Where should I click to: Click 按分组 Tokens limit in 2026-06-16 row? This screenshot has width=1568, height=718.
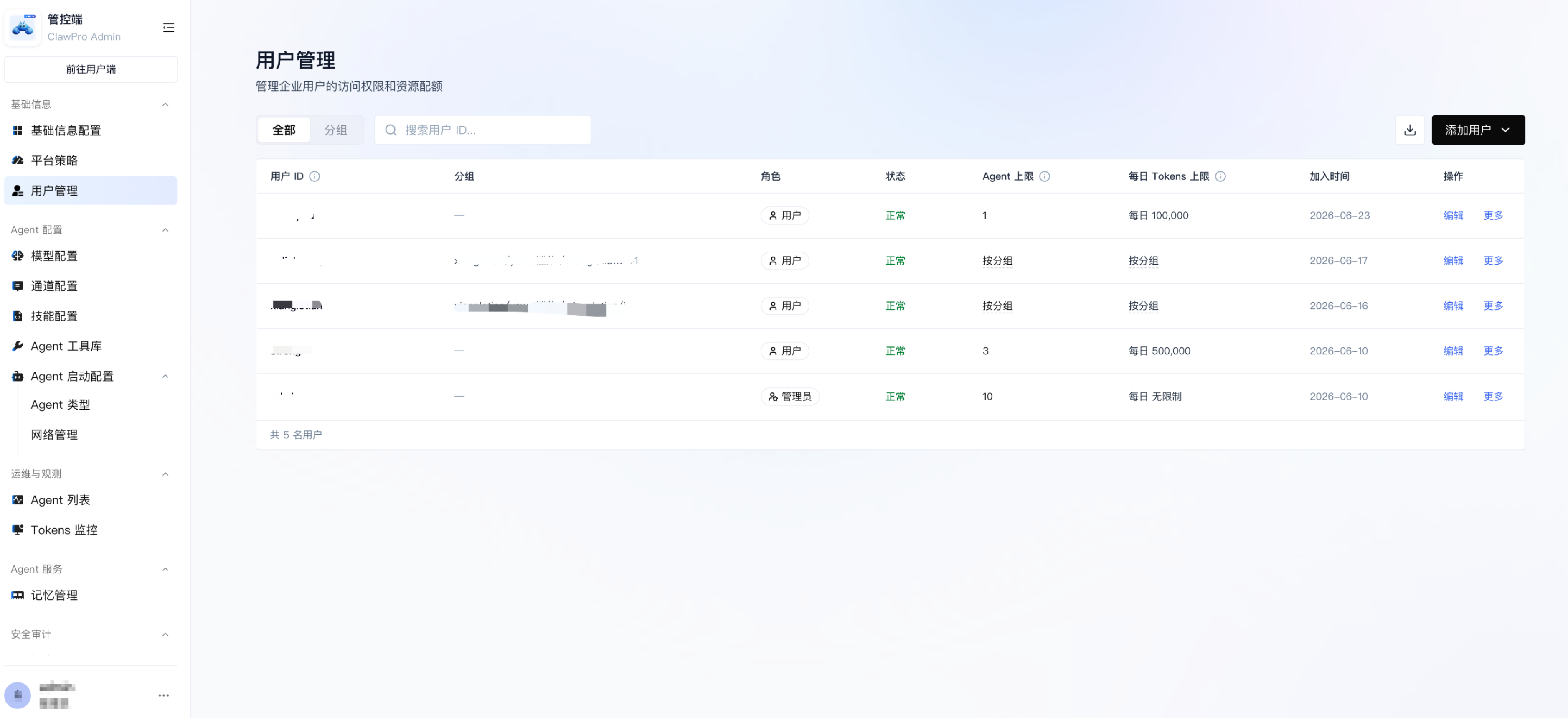pos(1143,306)
